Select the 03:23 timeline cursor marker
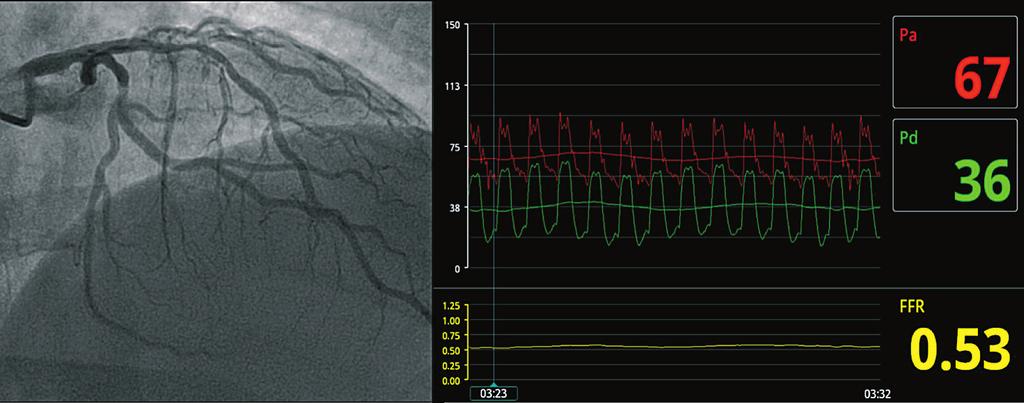Image resolution: width=1024 pixels, height=403 pixels. click(494, 393)
